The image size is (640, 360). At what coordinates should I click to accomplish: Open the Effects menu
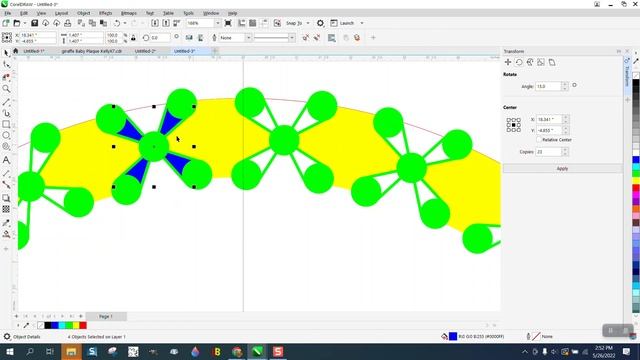click(x=105, y=13)
